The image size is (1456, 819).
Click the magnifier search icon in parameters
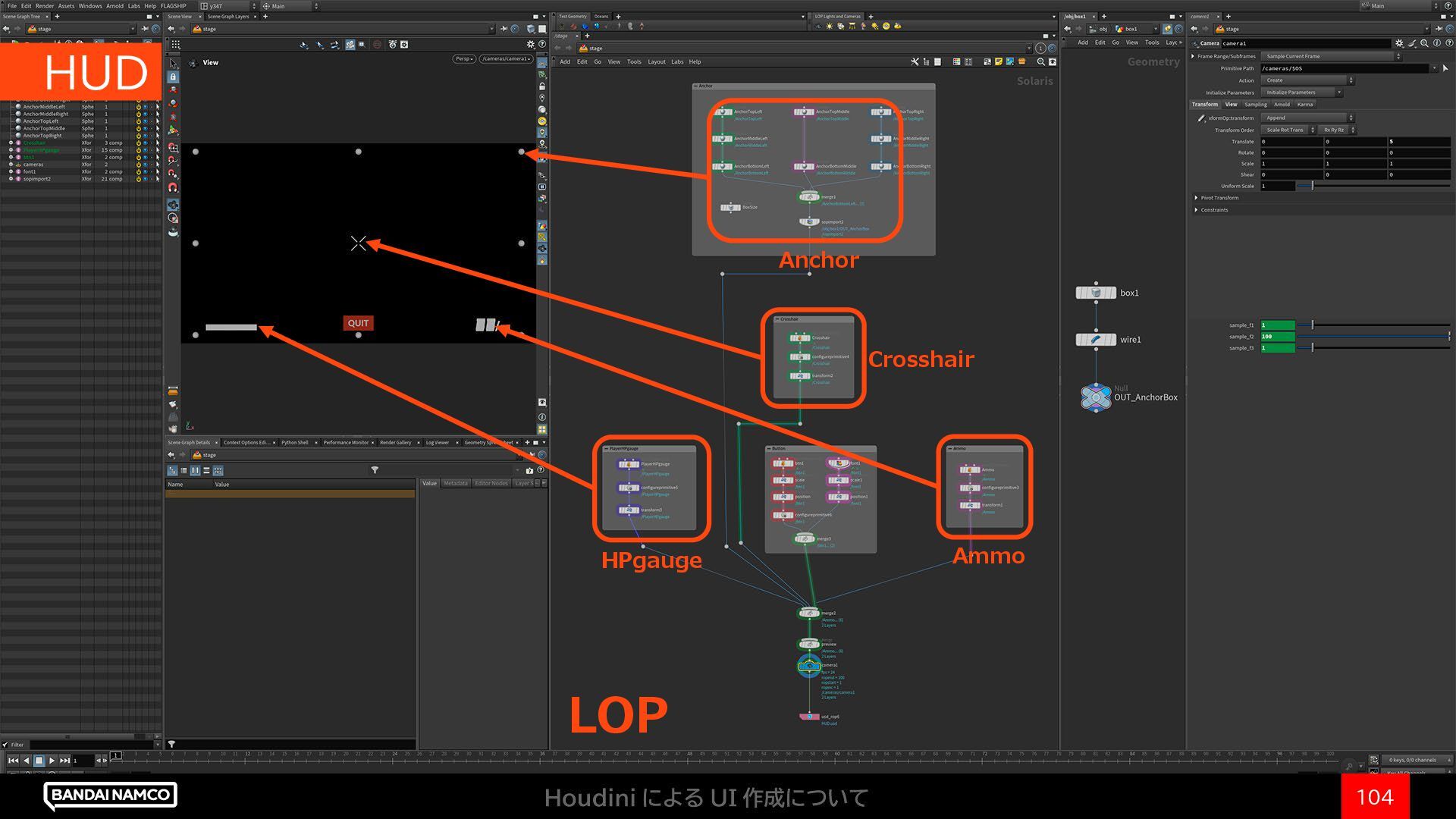point(1425,43)
